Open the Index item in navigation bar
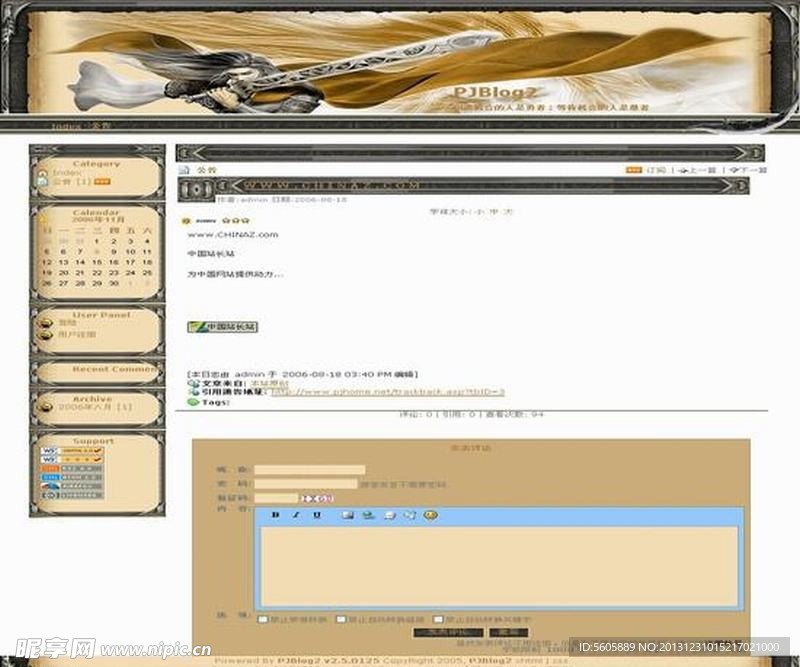Screen dimensions: 800x667 coord(66,127)
